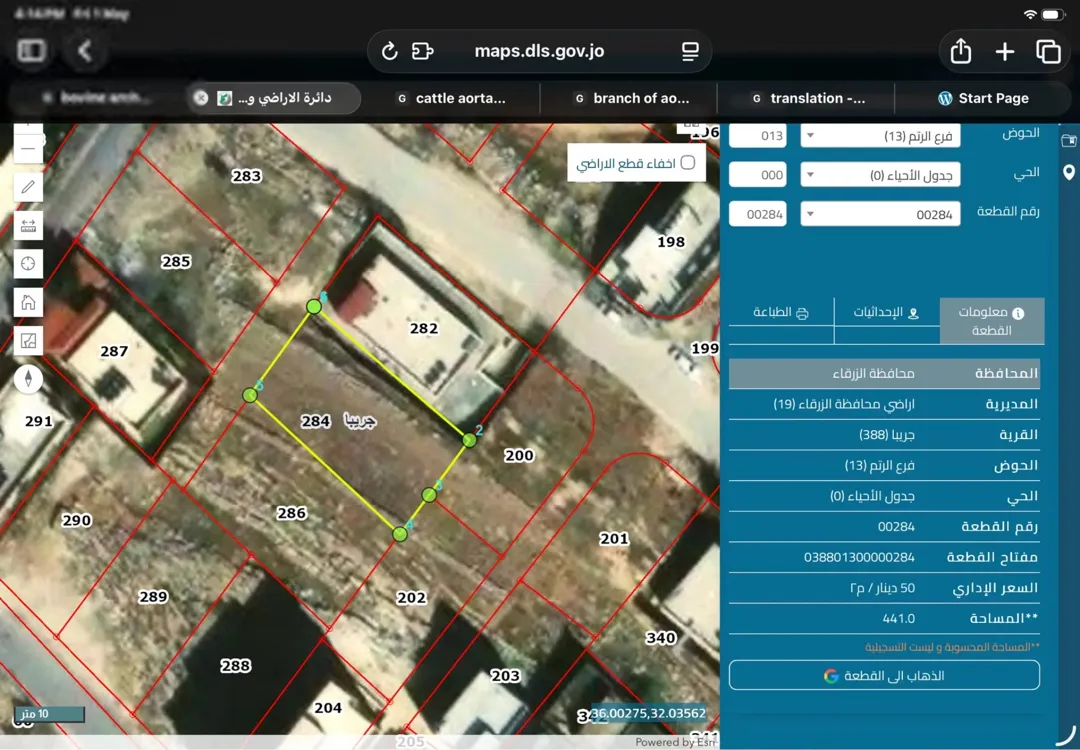
Task: Click الذهاب الى القطعة button
Action: pos(884,676)
